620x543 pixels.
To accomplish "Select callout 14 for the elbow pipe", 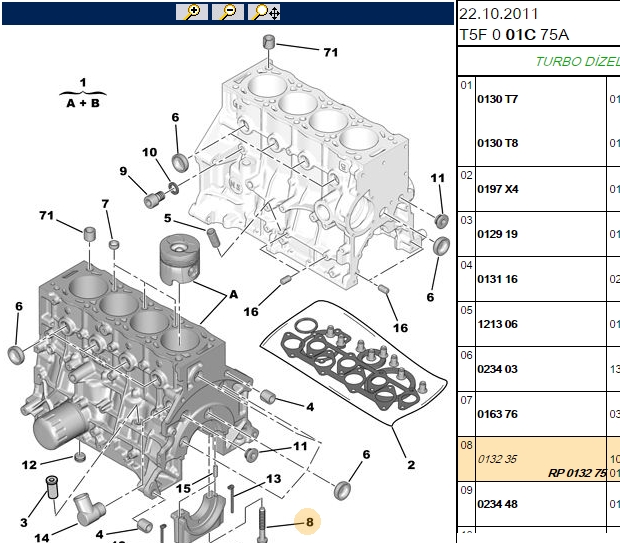I will pos(42,537).
